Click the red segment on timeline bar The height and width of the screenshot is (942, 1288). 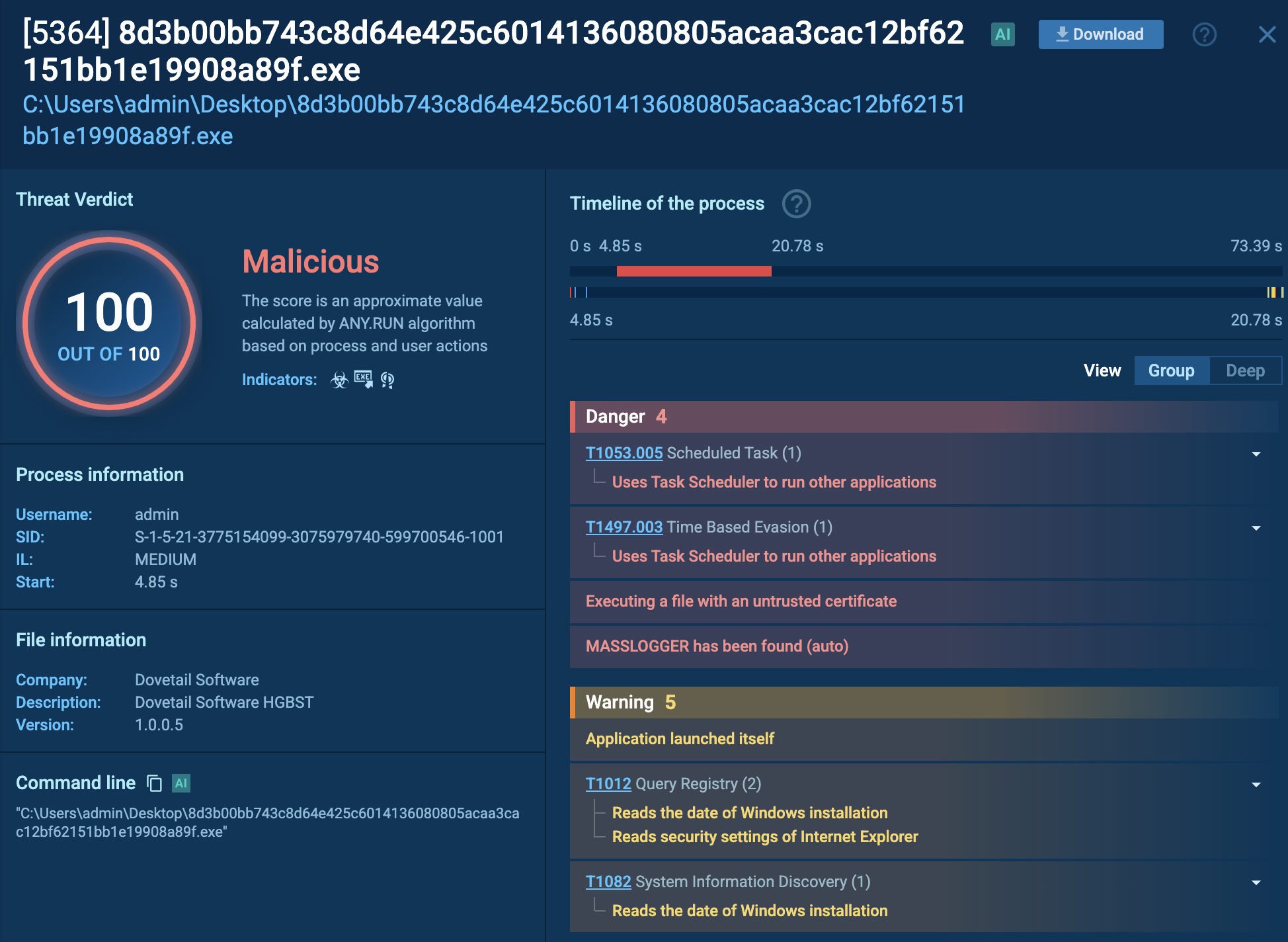coord(694,271)
